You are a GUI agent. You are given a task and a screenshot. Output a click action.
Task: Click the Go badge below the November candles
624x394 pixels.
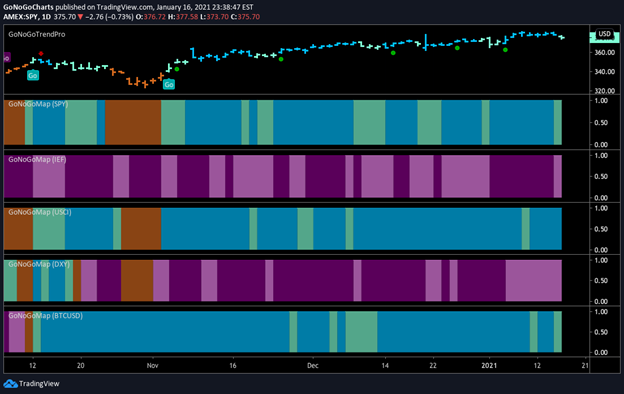coord(169,84)
